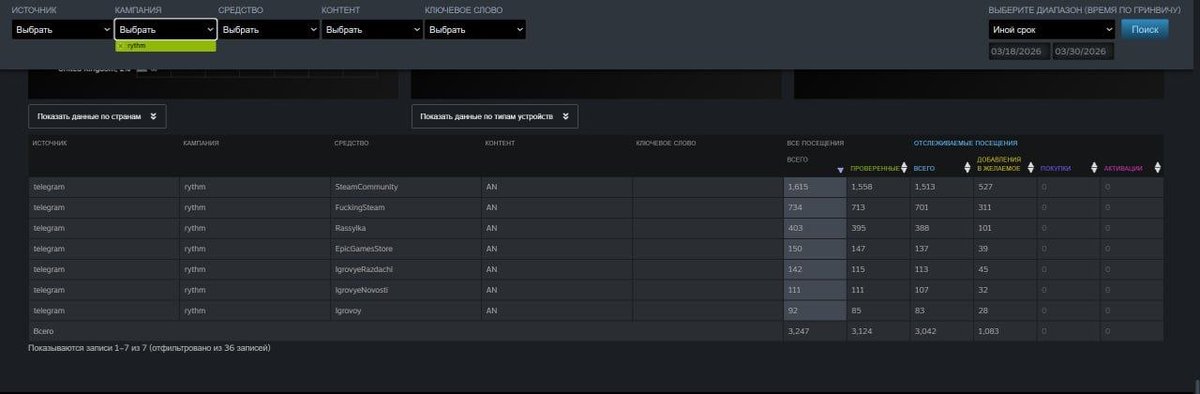1200x394 pixels.
Task: Open the Ключевое слово dropdown
Action: (475, 30)
